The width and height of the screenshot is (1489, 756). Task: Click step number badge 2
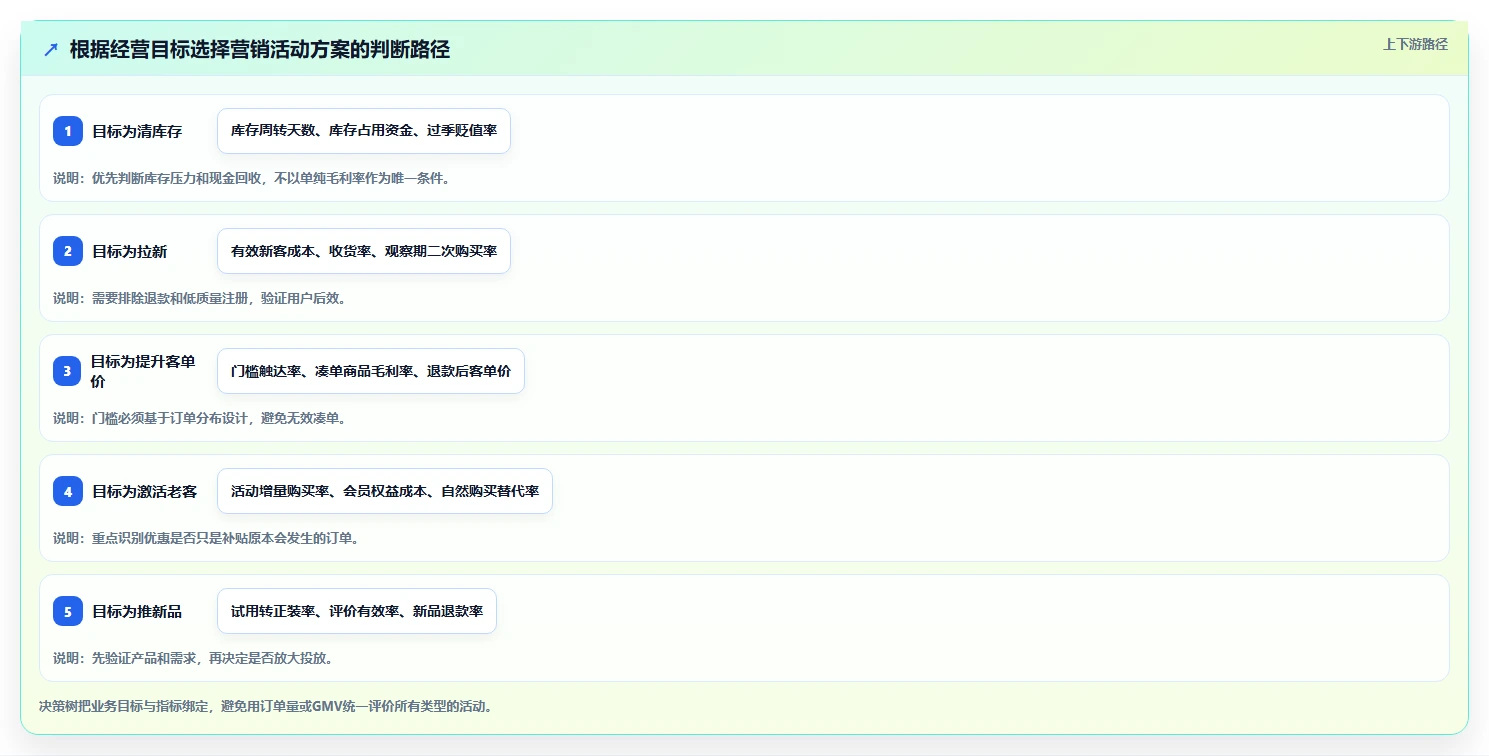point(68,251)
